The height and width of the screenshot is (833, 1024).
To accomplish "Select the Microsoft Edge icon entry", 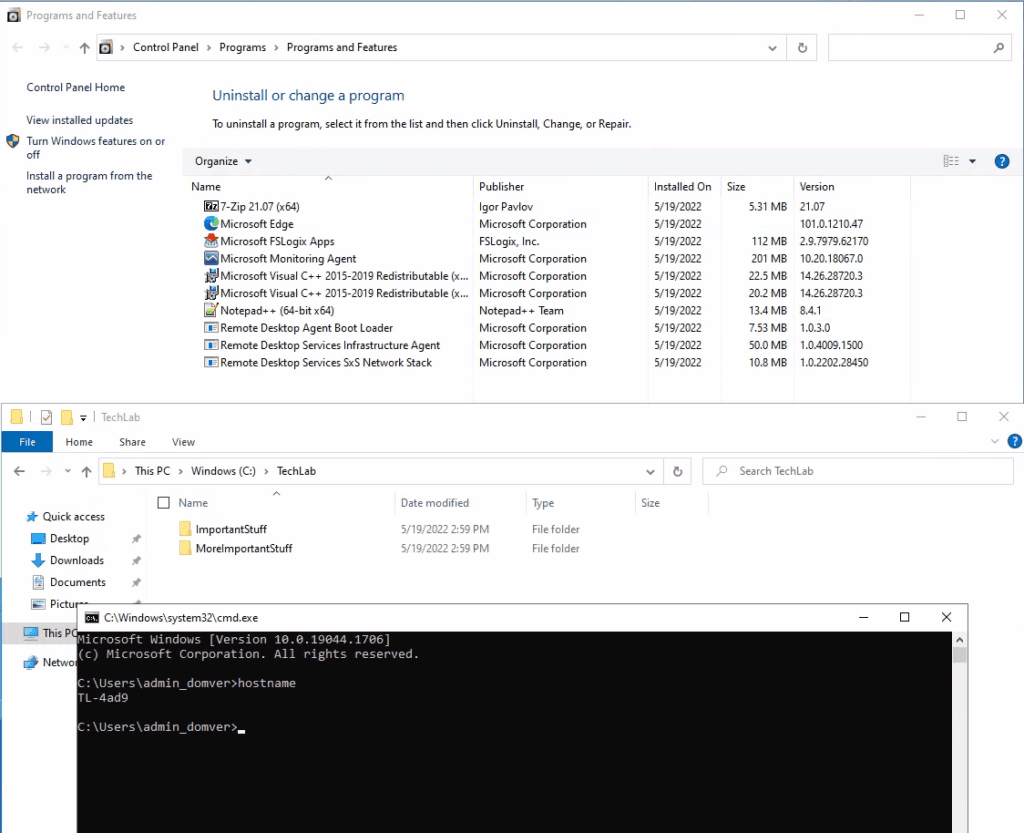I will [211, 224].
